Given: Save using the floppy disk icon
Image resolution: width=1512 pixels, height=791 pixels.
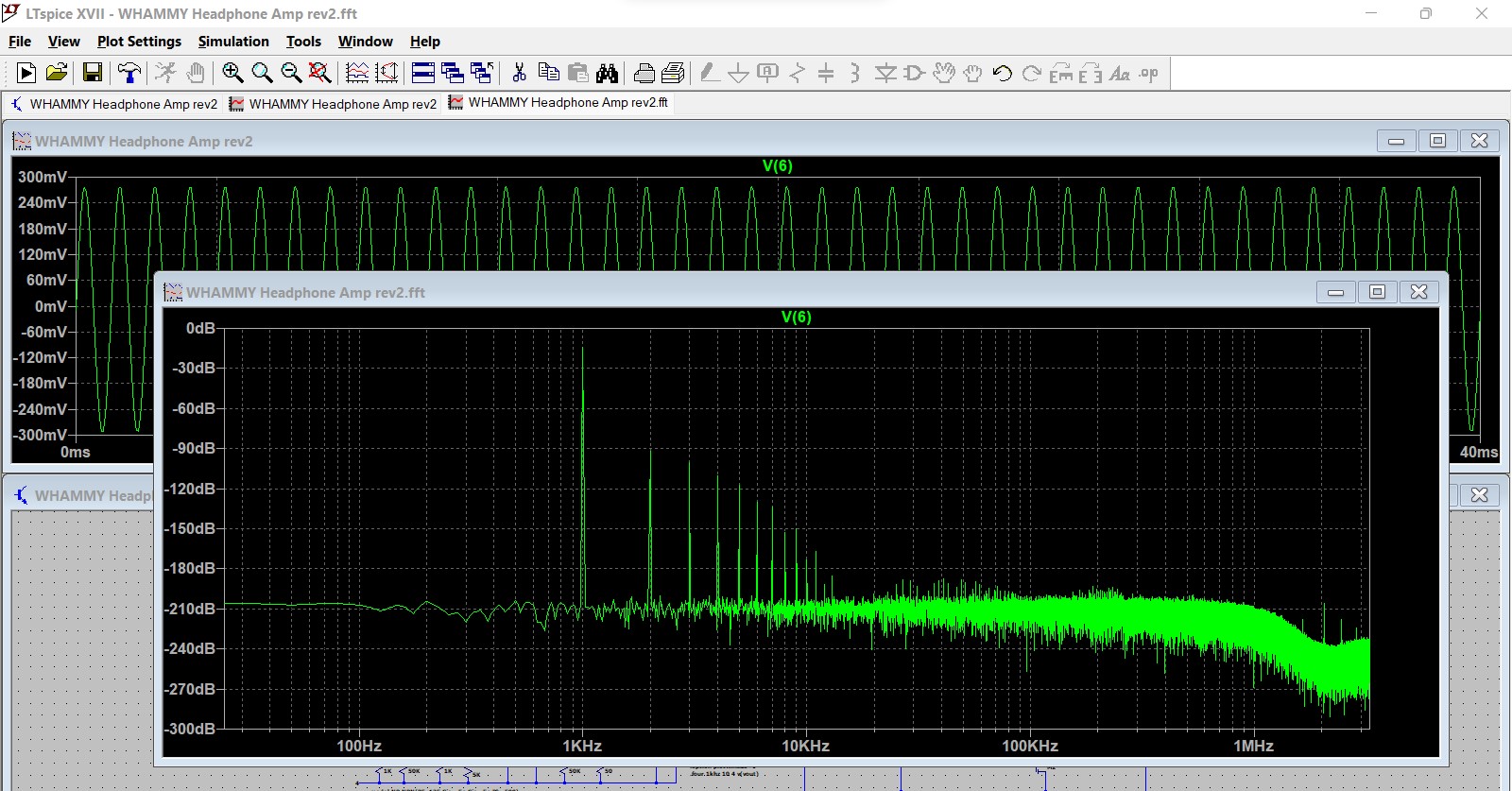Looking at the screenshot, I should point(93,73).
